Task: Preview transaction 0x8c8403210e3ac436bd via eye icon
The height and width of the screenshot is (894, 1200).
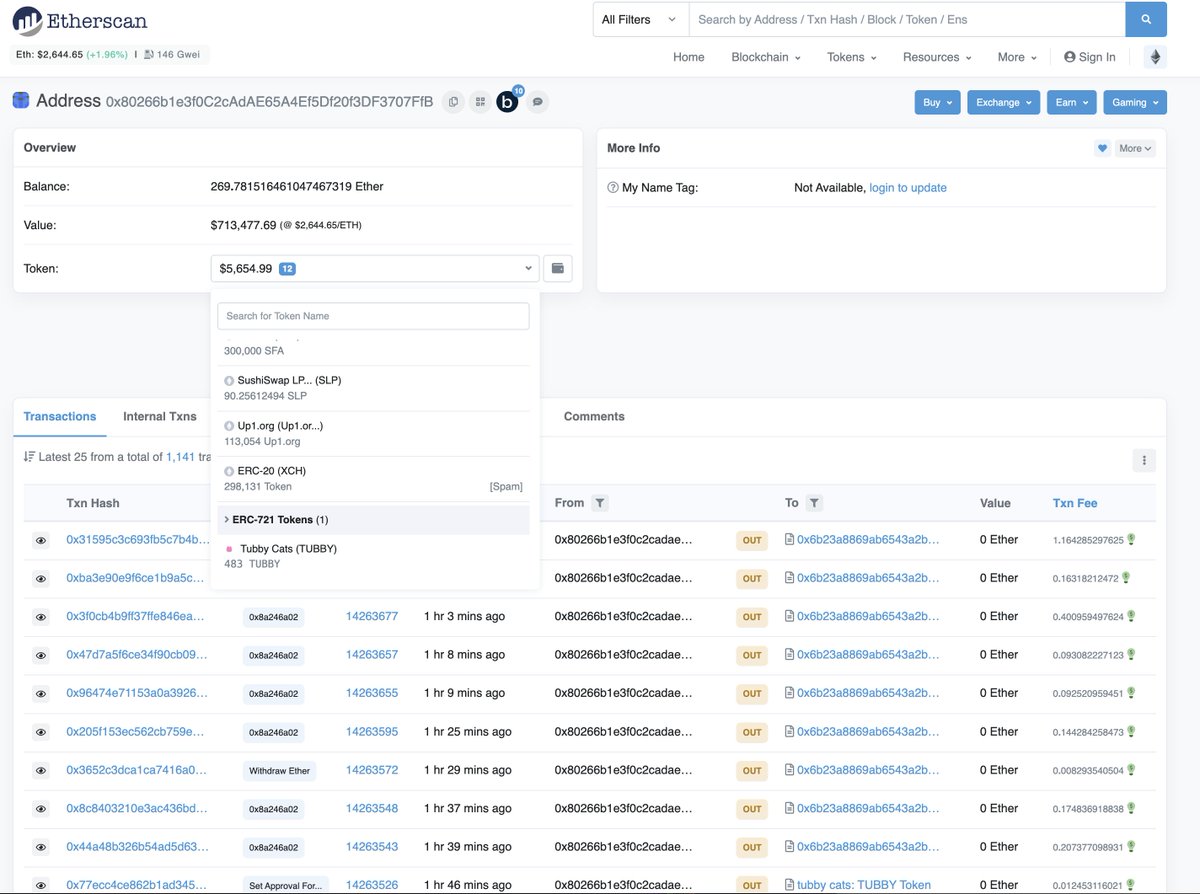Action: [x=41, y=809]
